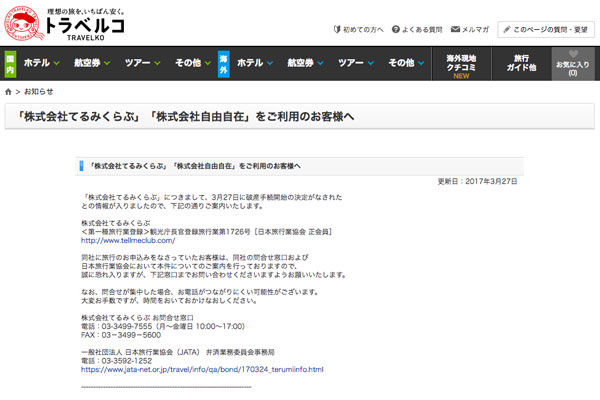Click the Travelko mascot logo
This screenshot has height=400, width=600.
tap(22, 23)
